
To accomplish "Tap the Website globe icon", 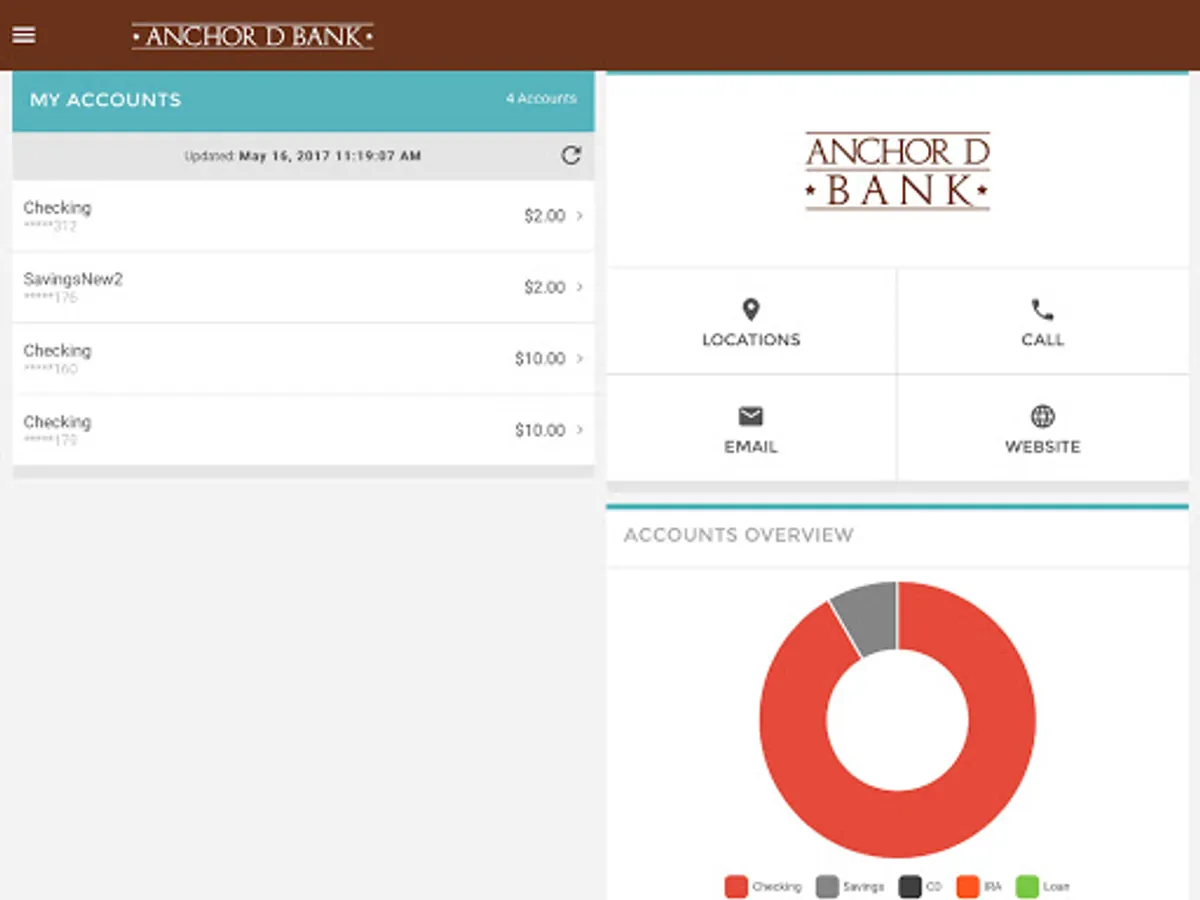I will point(1042,416).
